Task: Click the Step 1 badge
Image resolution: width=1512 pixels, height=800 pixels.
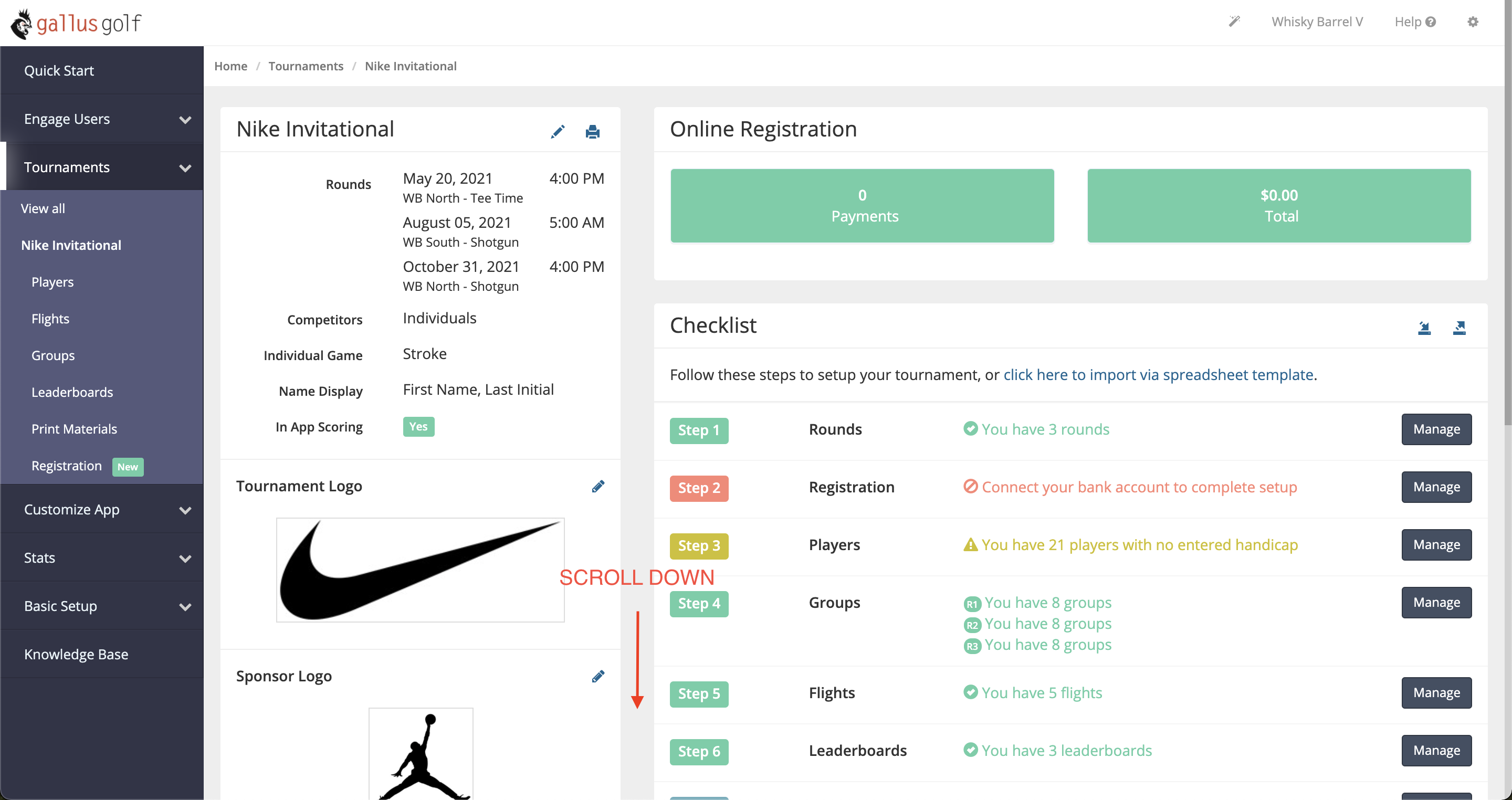Action: [x=699, y=430]
